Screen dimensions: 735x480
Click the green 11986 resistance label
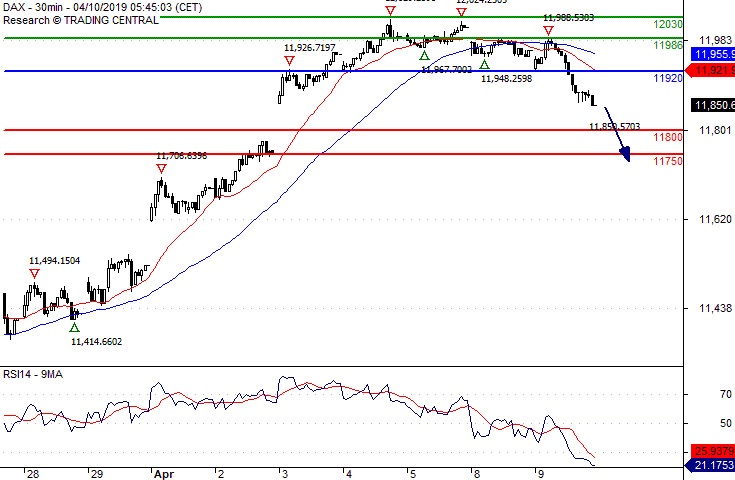tap(668, 45)
